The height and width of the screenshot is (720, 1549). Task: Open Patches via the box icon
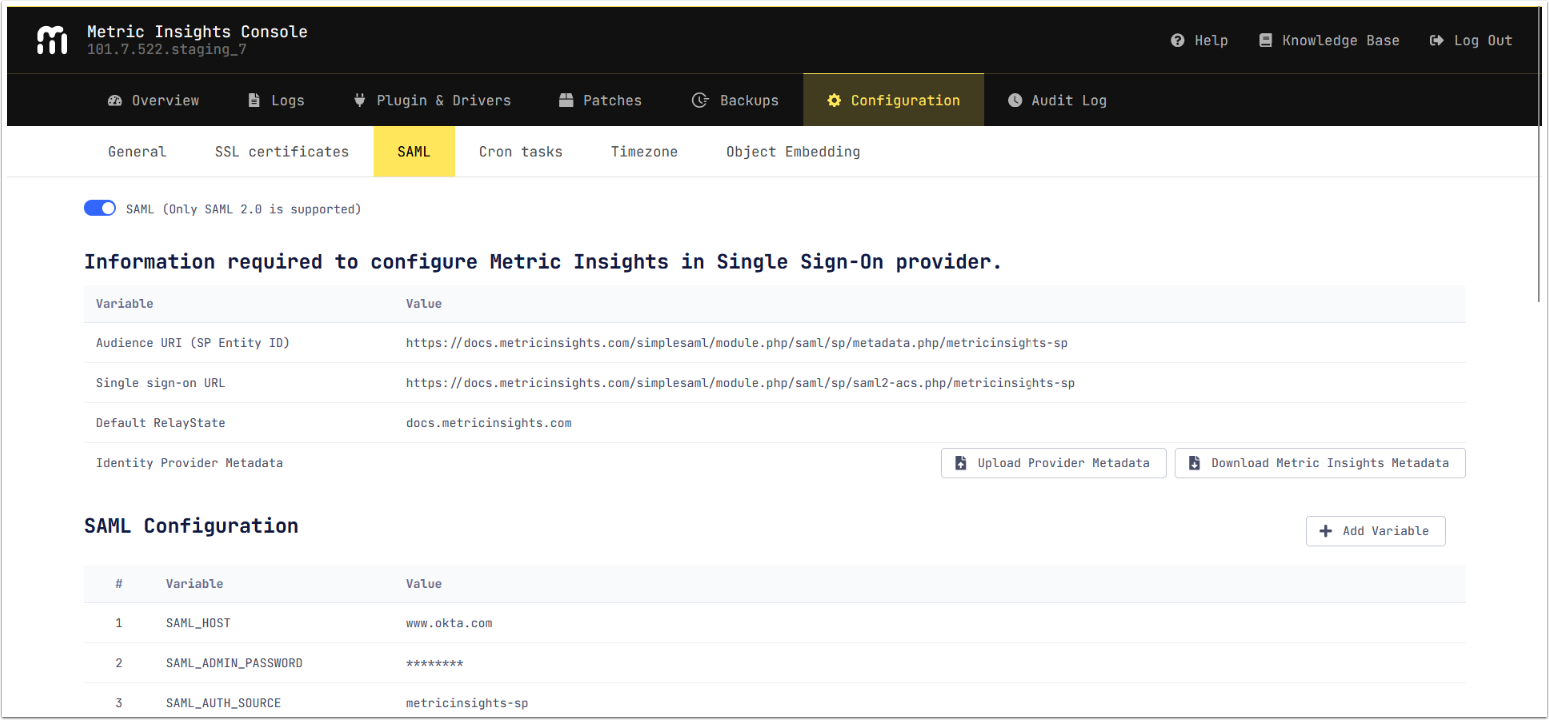point(566,101)
